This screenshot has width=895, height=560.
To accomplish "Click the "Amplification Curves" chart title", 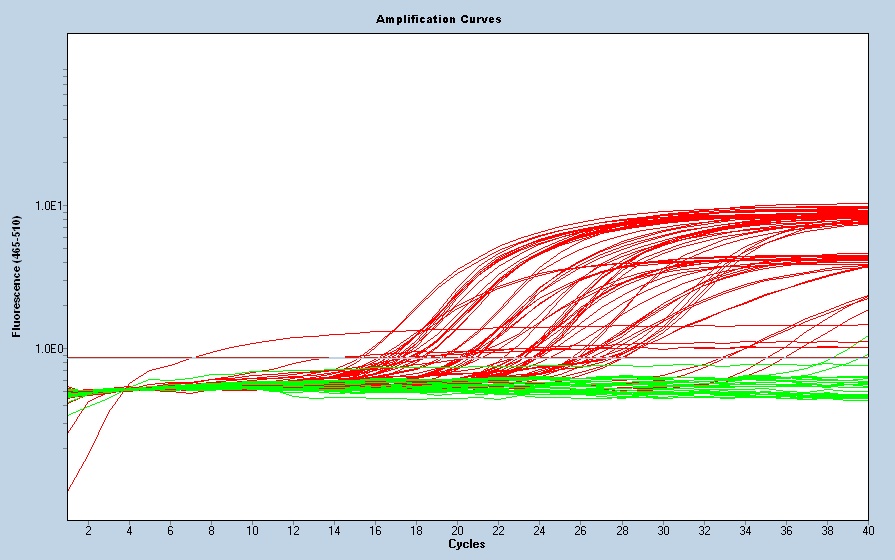I will pos(438,19).
